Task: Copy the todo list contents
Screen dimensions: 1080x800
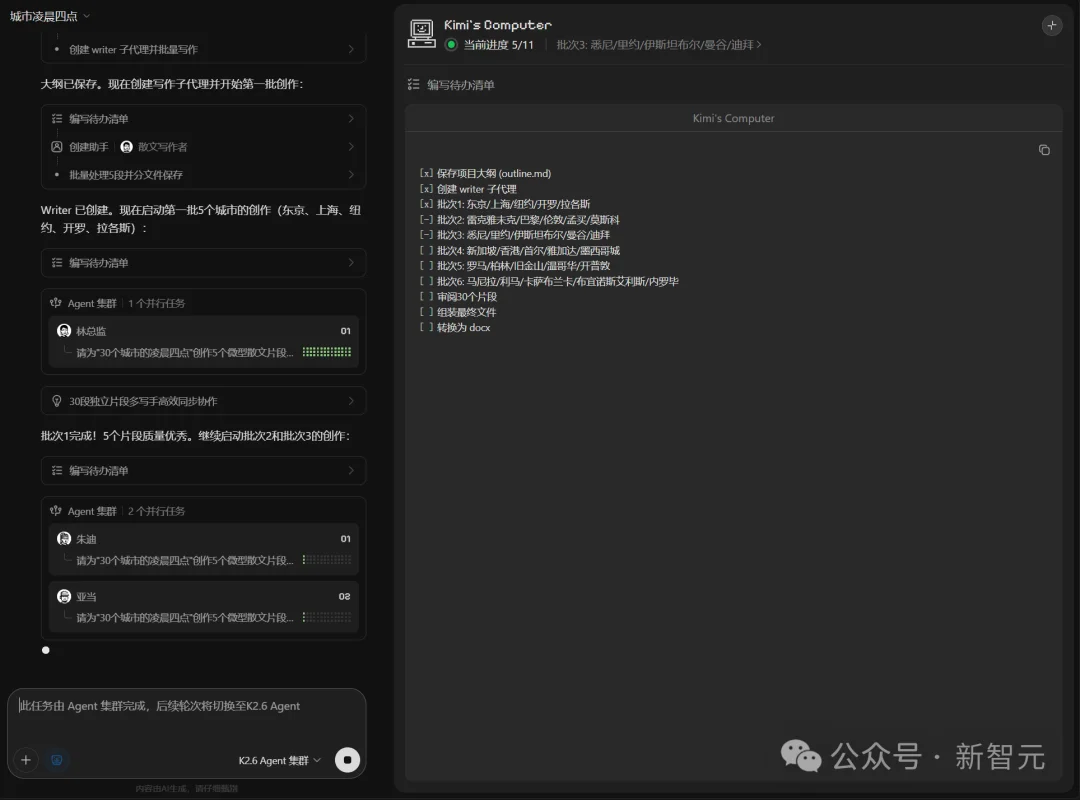Action: [x=1044, y=150]
